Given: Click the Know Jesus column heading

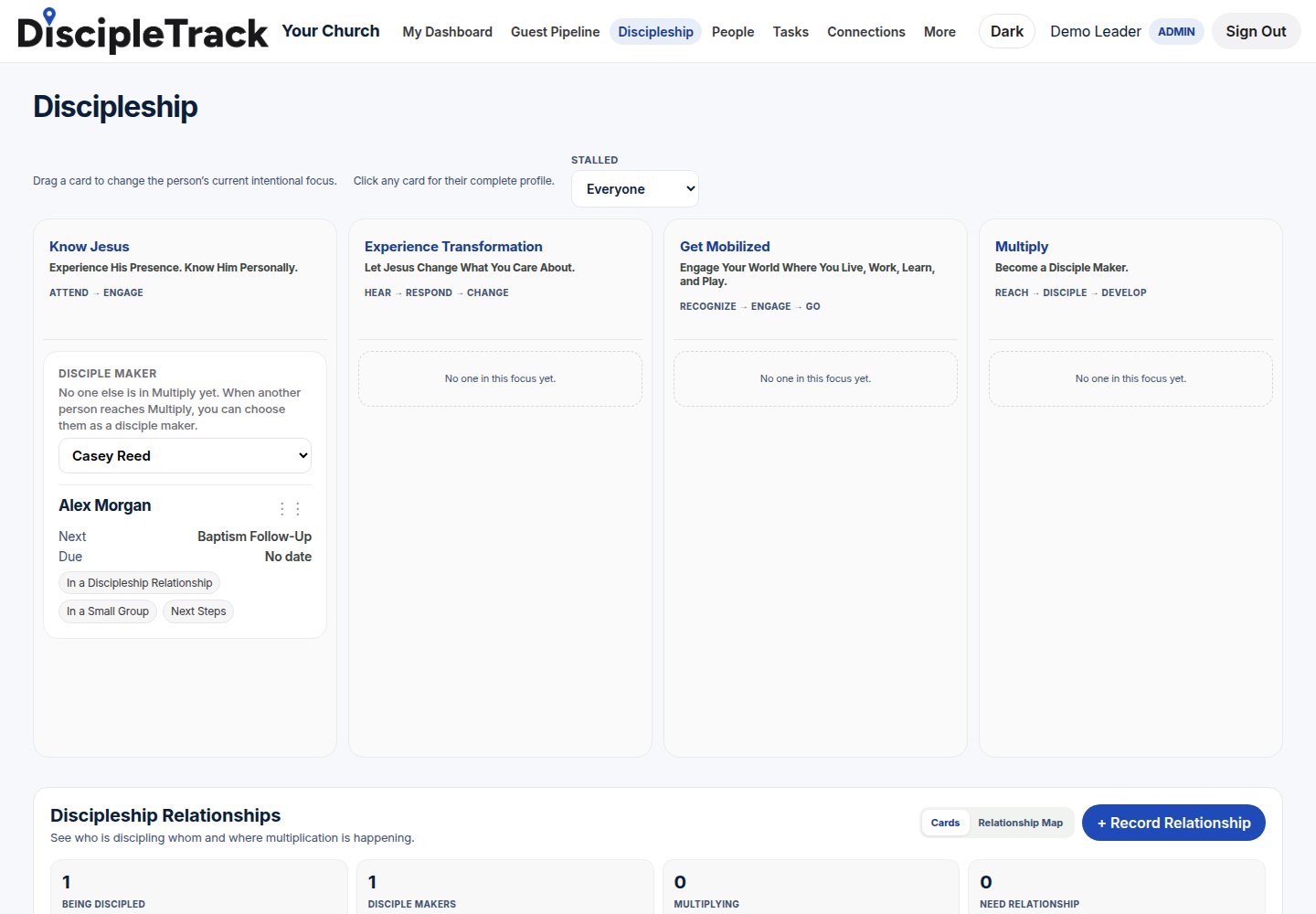Looking at the screenshot, I should coord(90,247).
